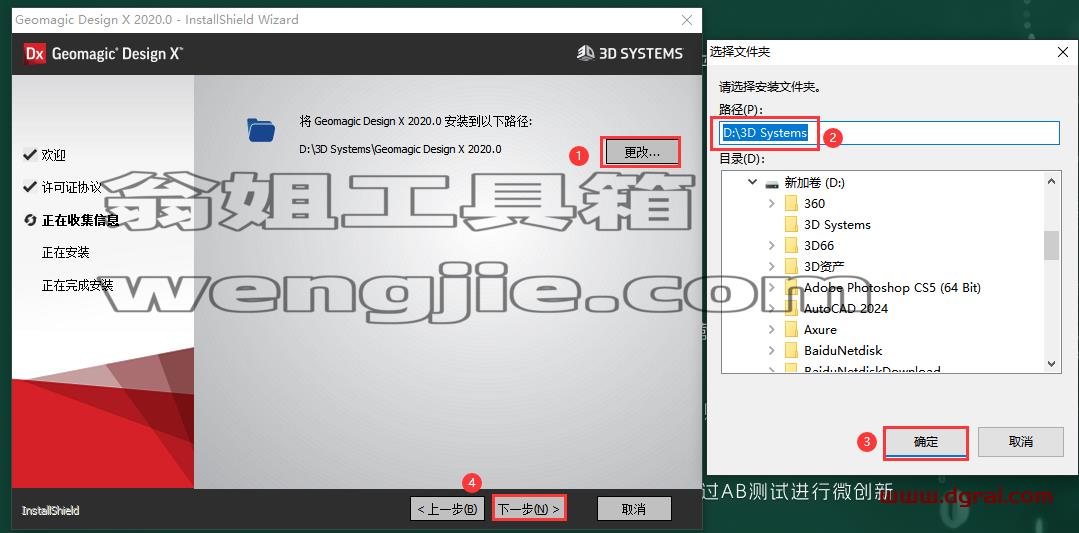This screenshot has width=1079, height=533.
Task: Expand the BaiduNetdisk folder
Action: pos(771,351)
